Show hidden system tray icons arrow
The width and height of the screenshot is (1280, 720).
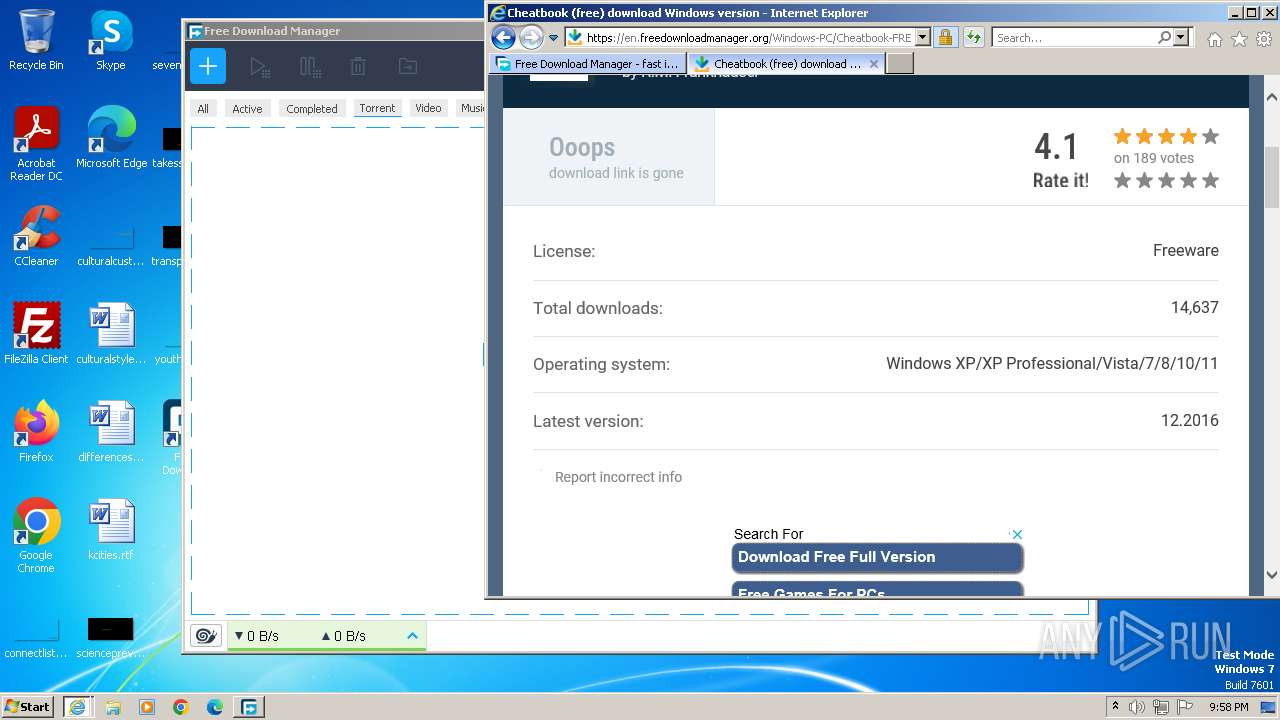[x=1115, y=706]
